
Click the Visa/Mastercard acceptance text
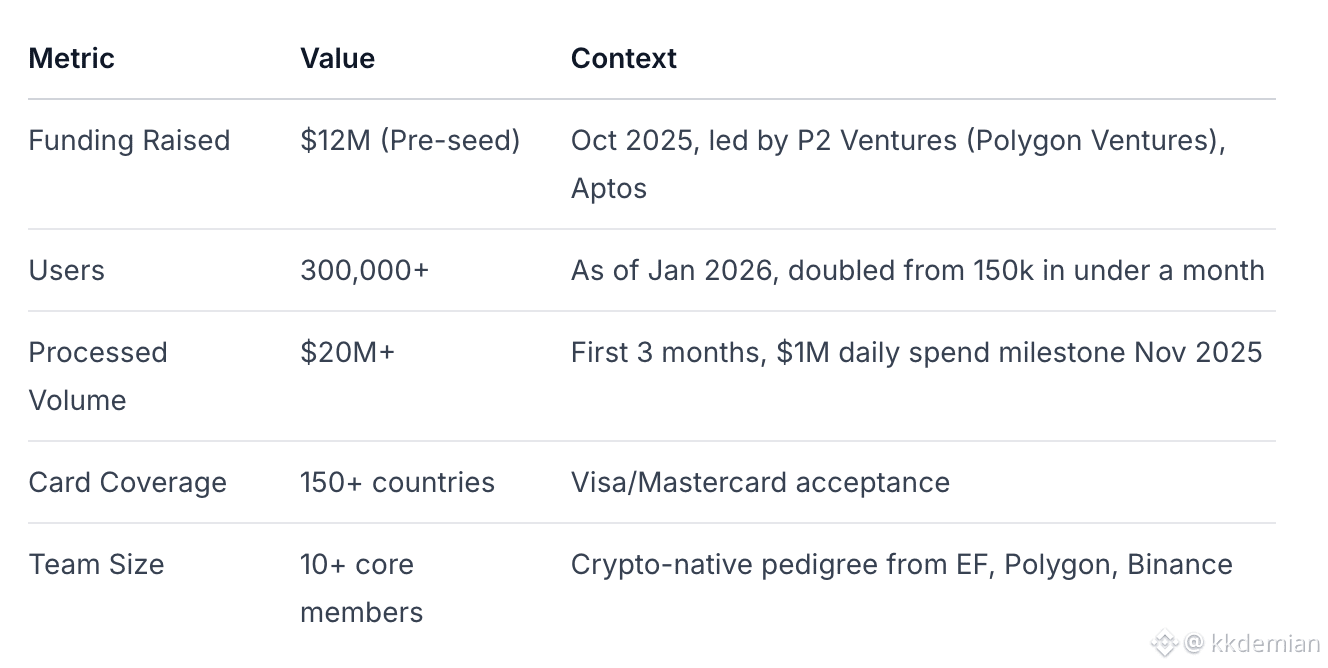[760, 482]
